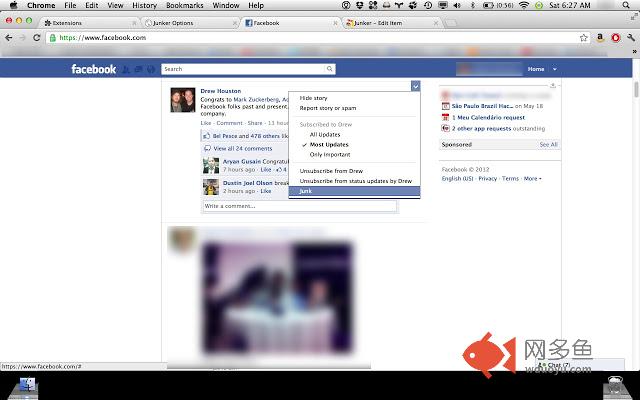640x400 pixels.
Task: Select checked Most Updates option
Action: [x=328, y=145]
